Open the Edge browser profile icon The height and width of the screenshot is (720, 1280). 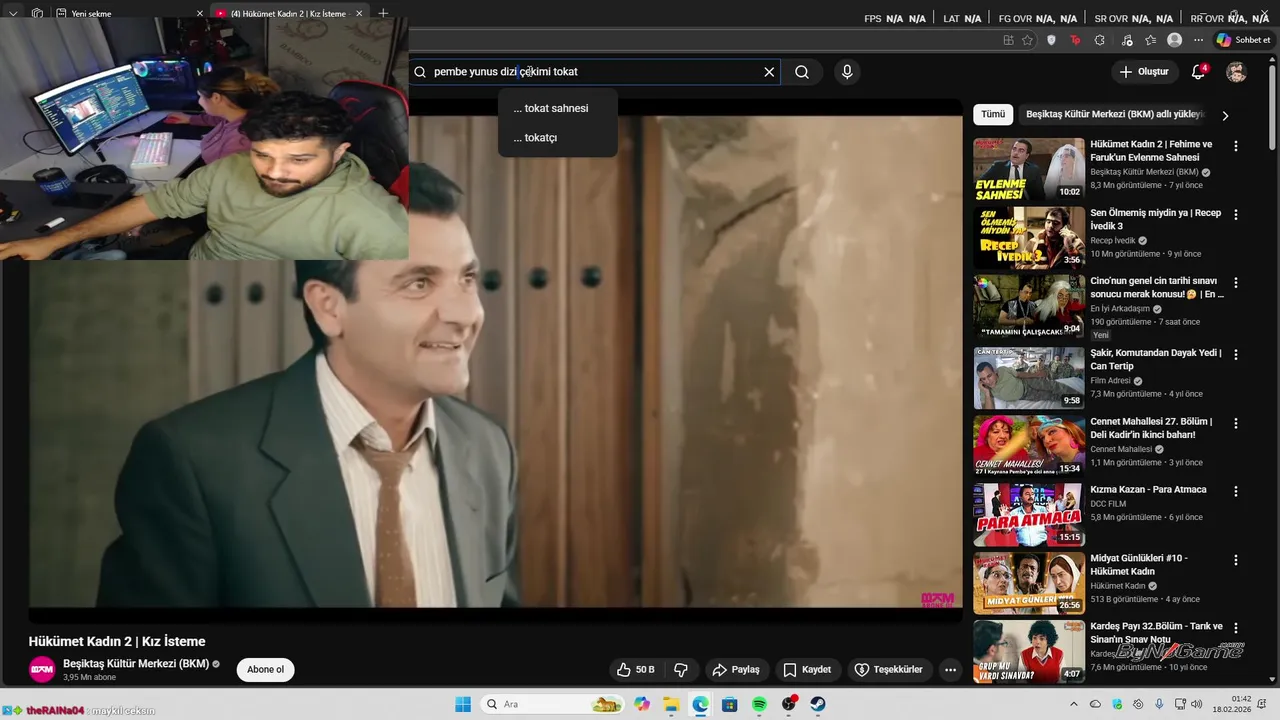pyautogui.click(x=1175, y=40)
